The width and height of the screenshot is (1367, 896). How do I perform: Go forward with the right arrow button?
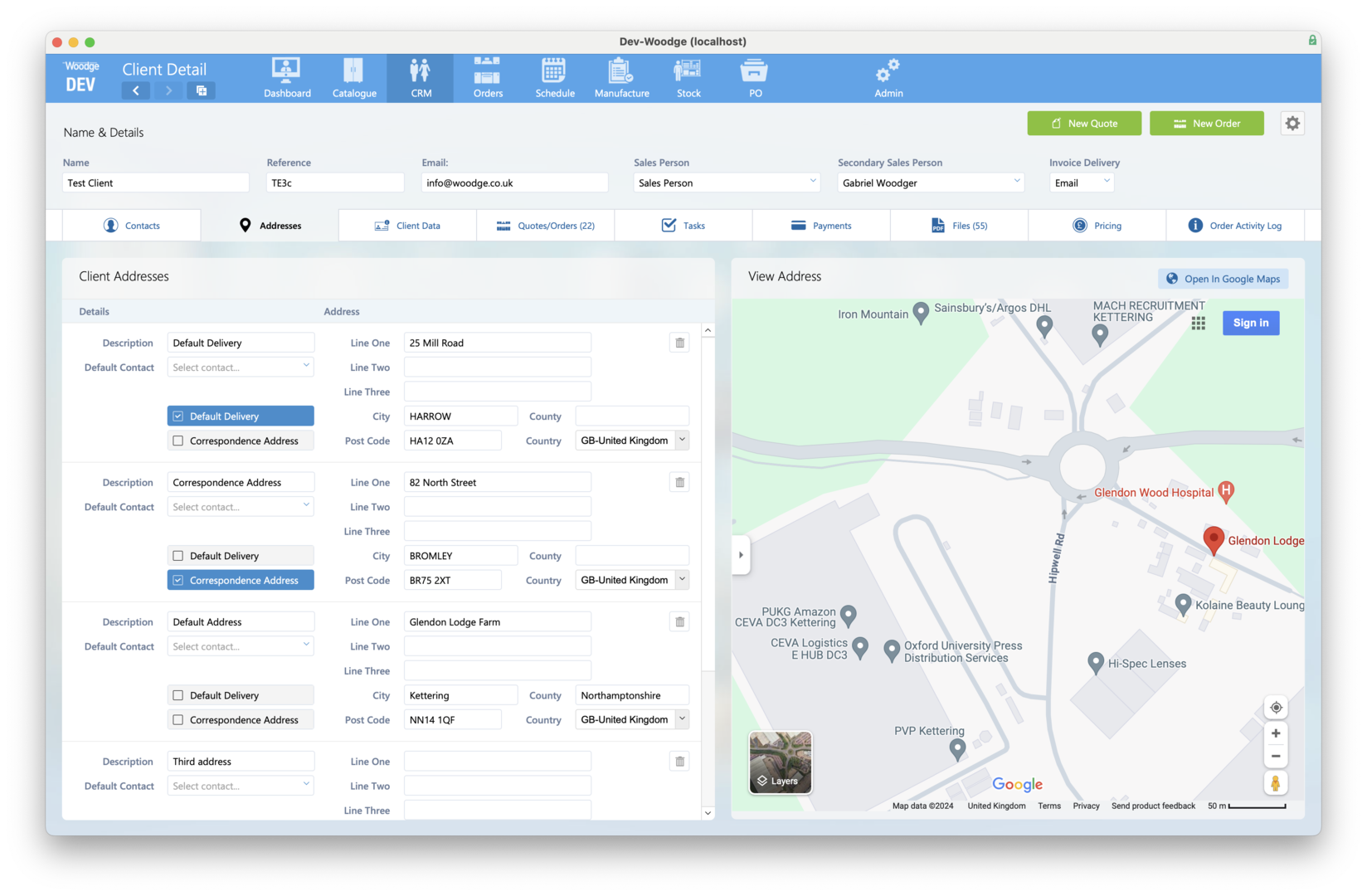[168, 90]
